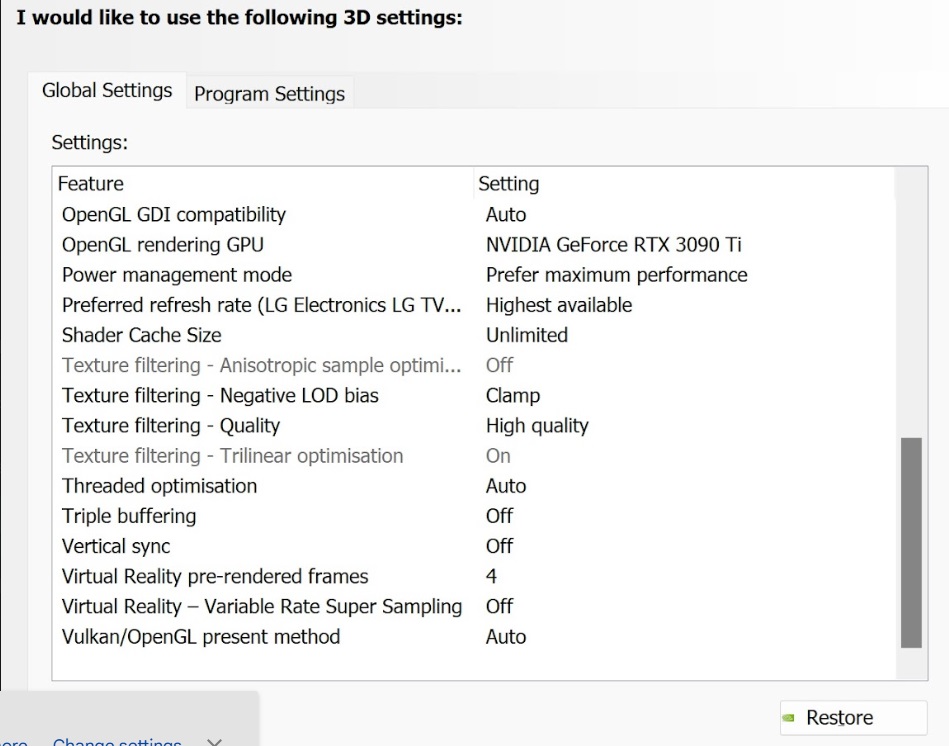Open the NVIDIA GeForce RTX 3090 Ti setting

(x=614, y=244)
